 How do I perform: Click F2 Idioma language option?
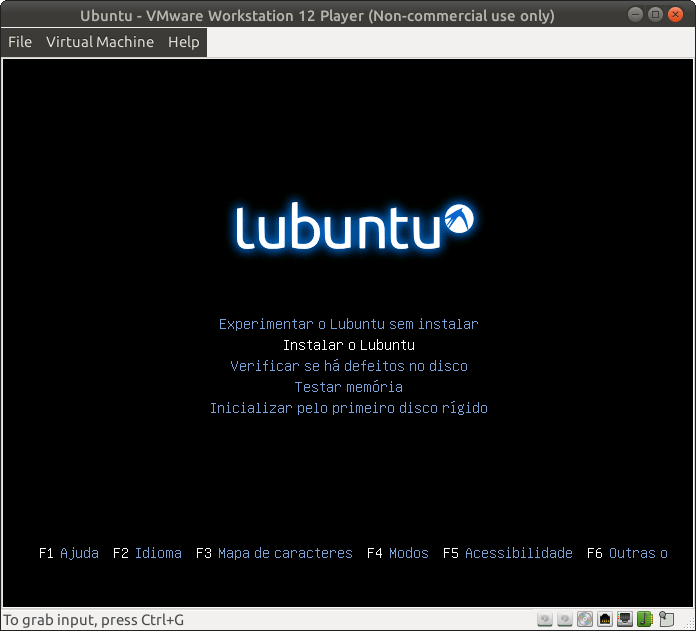tap(147, 553)
